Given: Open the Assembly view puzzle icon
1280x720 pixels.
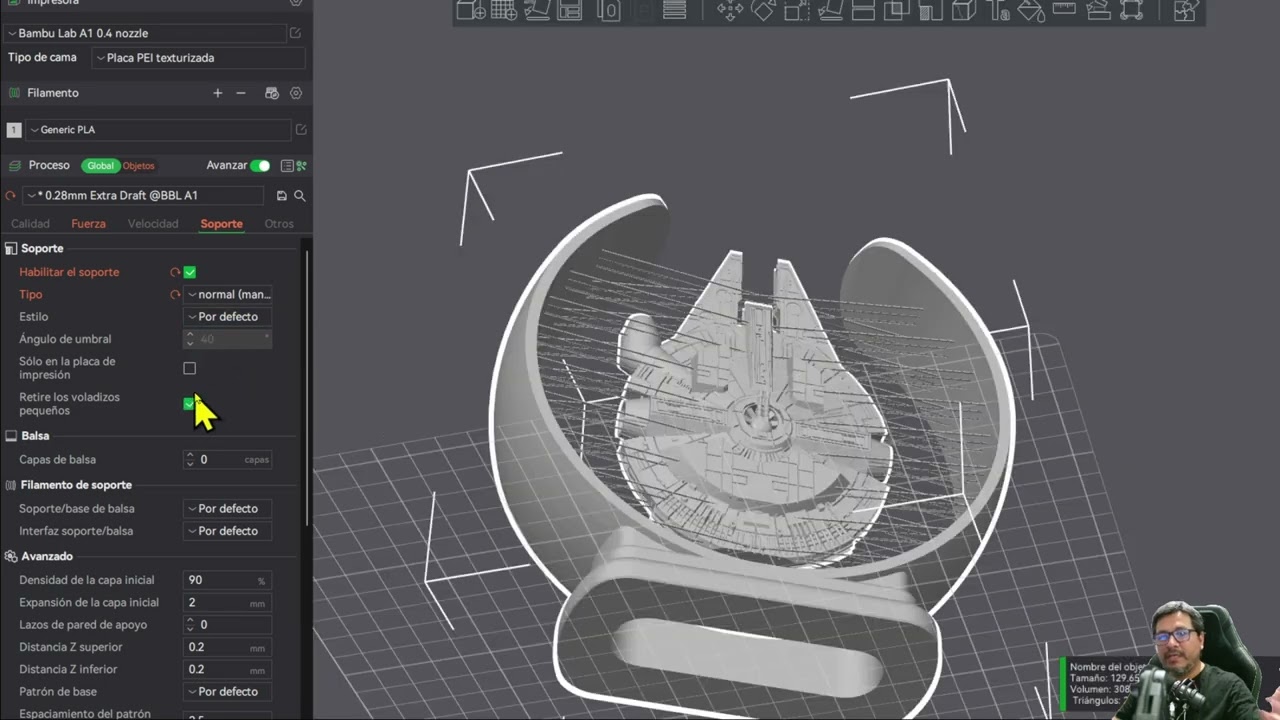Looking at the screenshot, I should (x=1186, y=11).
